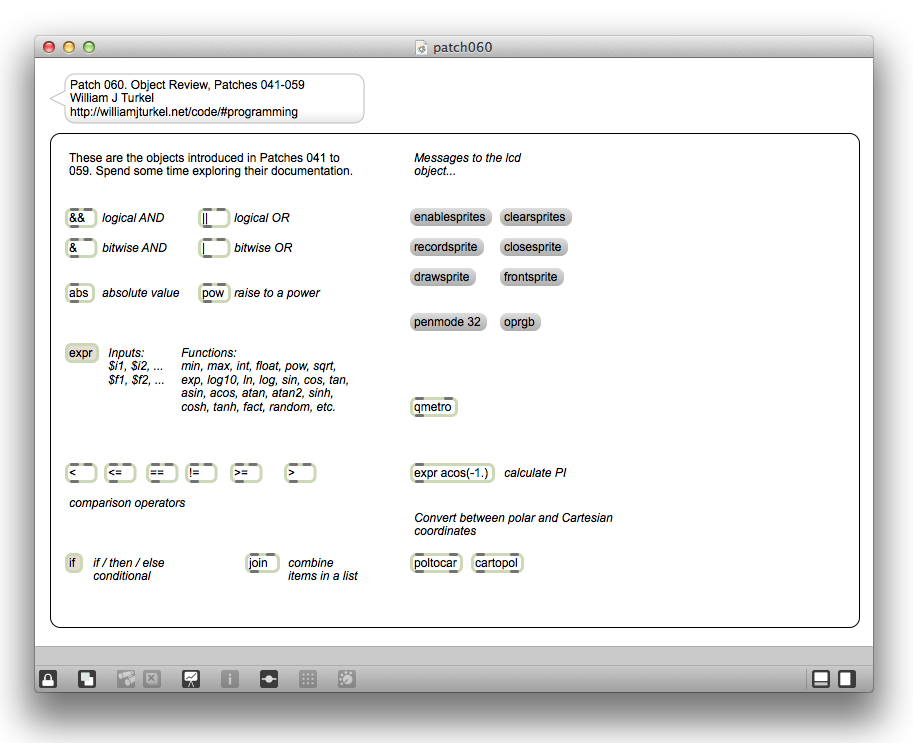Select the logical AND && object
Viewport: 913px width, 743px height.
80,218
